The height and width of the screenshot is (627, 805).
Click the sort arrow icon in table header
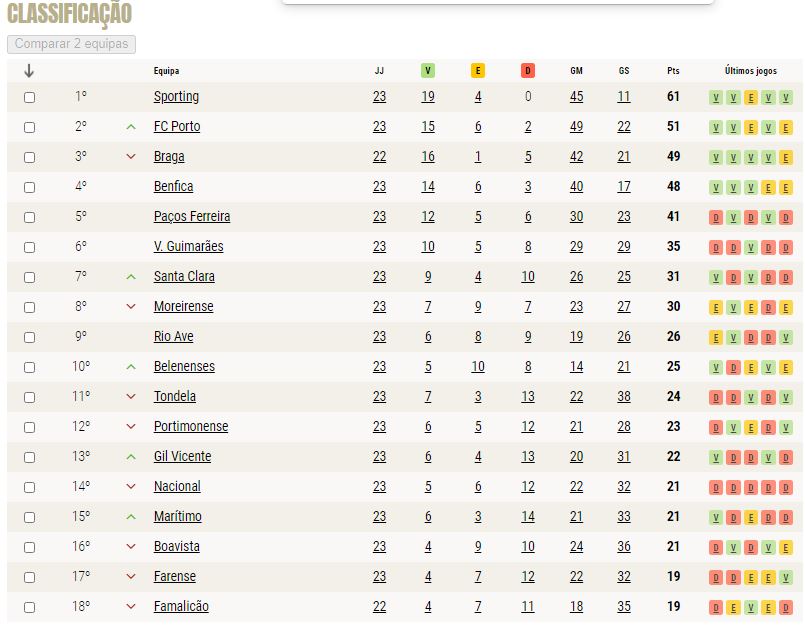pyautogui.click(x=29, y=71)
